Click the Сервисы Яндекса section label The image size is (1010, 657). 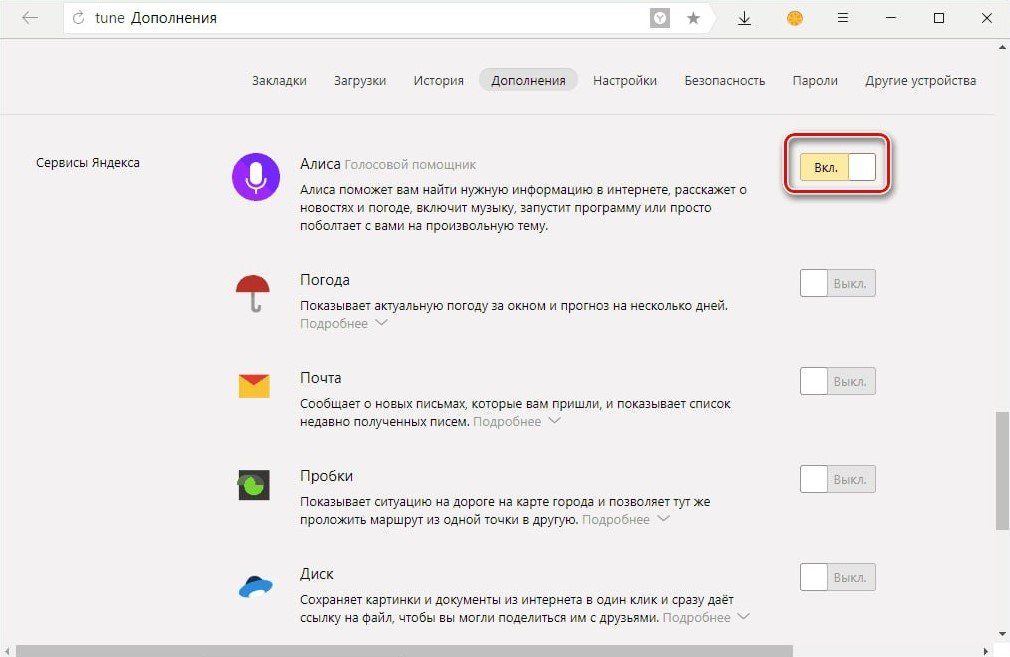88,162
